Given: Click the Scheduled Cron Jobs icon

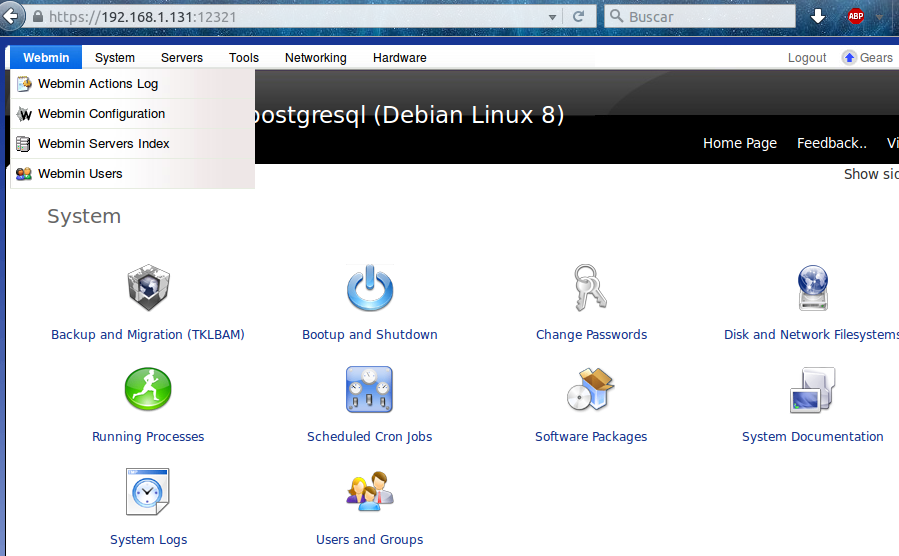Looking at the screenshot, I should [x=370, y=390].
